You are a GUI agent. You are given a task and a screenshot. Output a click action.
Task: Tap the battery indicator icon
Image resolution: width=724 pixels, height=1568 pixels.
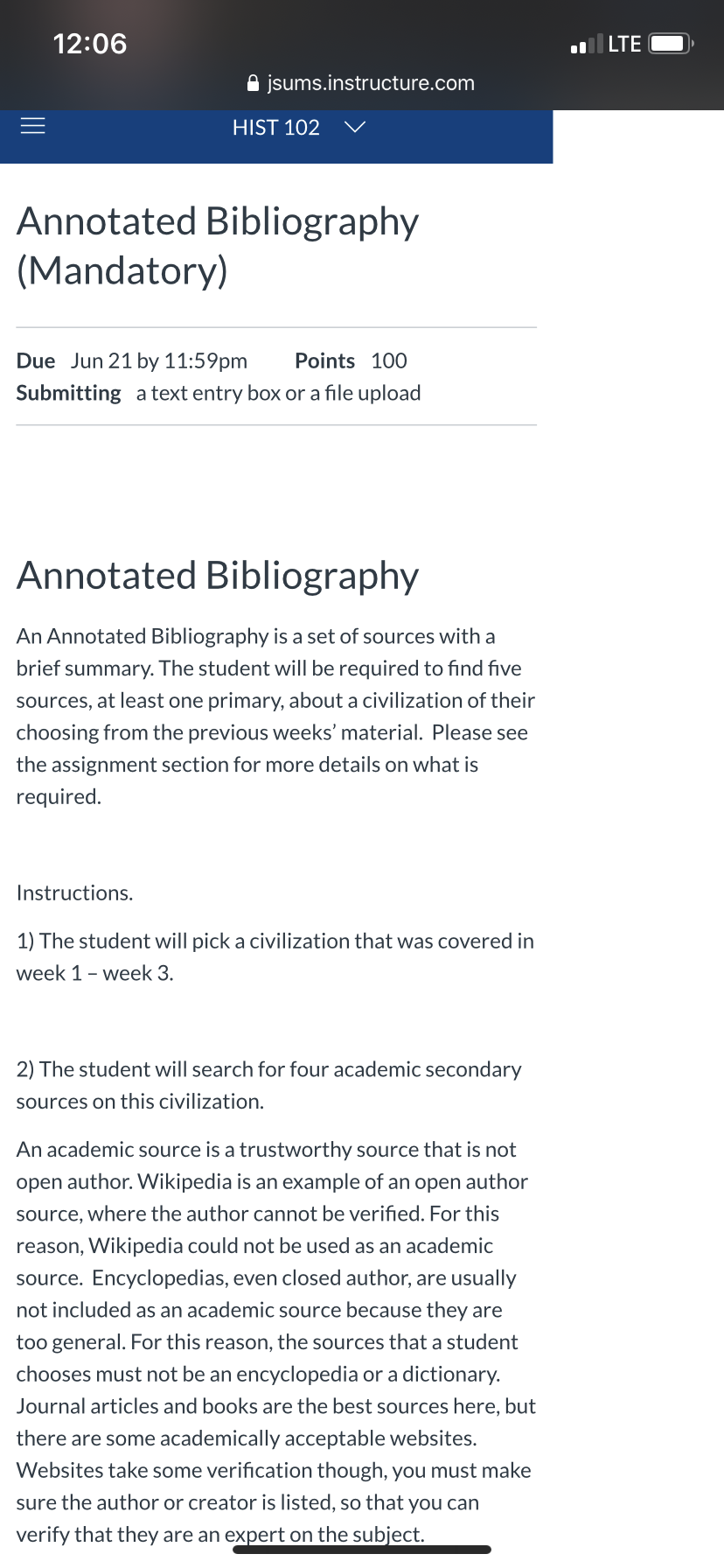point(672,44)
